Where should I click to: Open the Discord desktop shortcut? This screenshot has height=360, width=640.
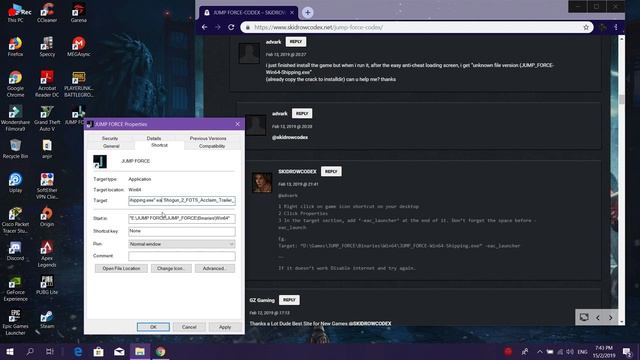[16, 251]
